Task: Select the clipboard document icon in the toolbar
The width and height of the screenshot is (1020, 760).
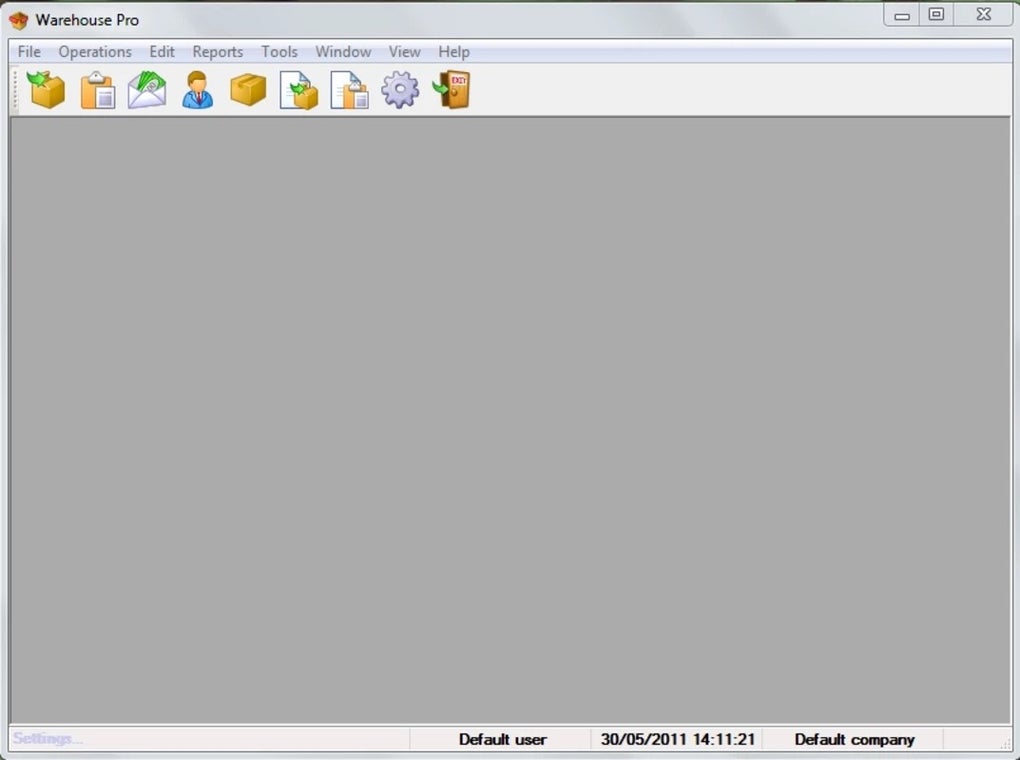Action: (x=96, y=89)
